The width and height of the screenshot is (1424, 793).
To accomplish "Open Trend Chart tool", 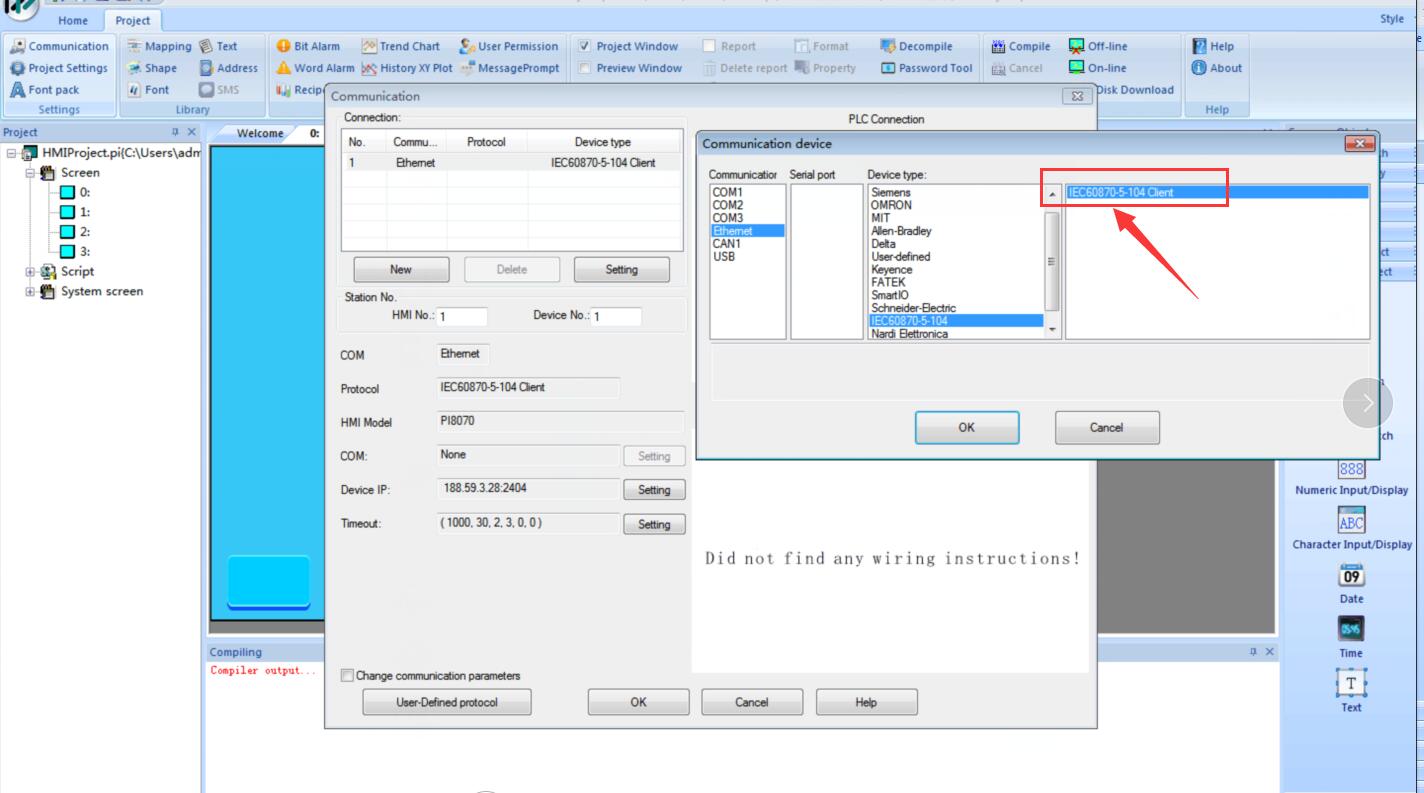I will pyautogui.click(x=400, y=46).
